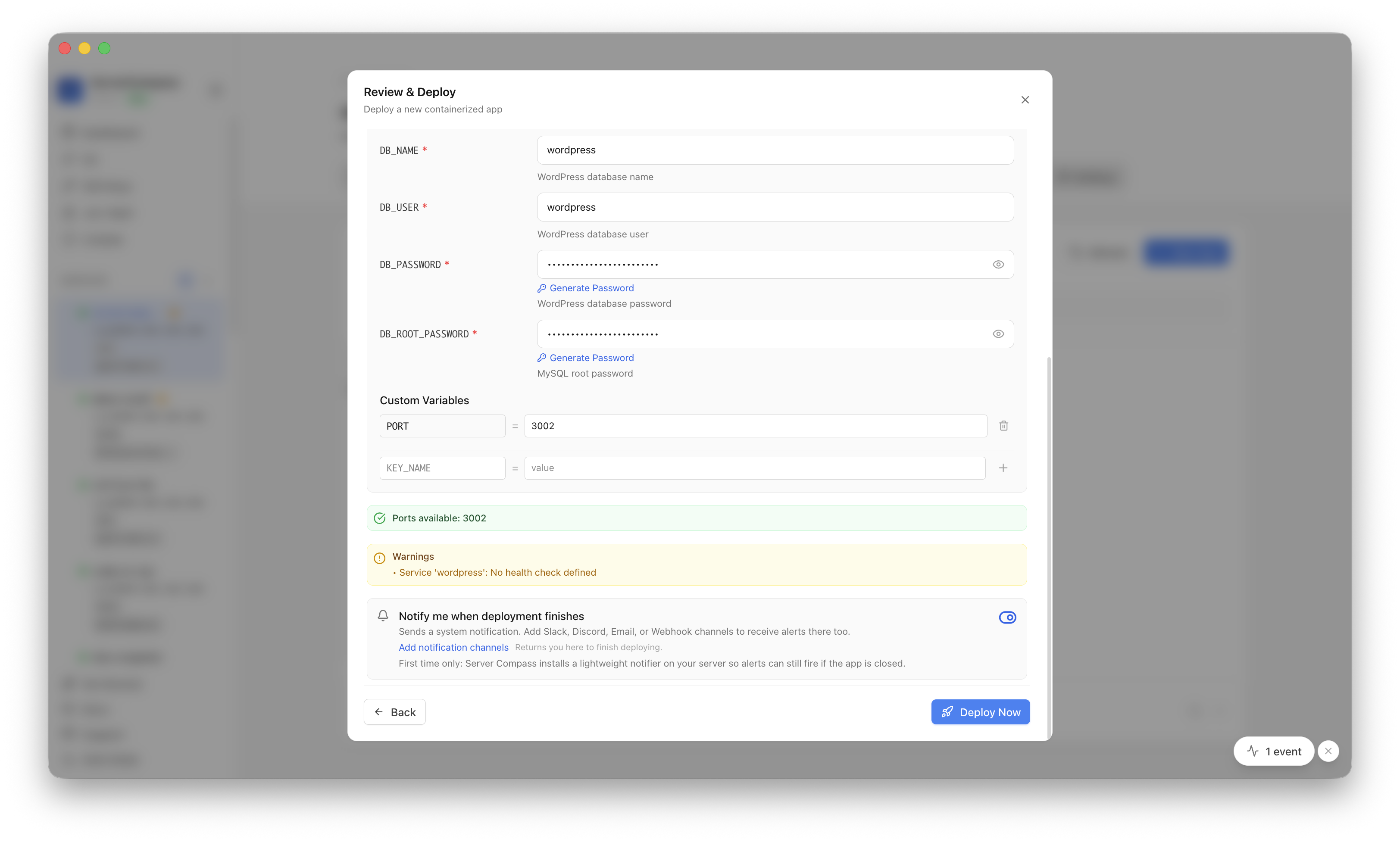Viewport: 1400px width, 842px height.
Task: Show the DB_PASSWORD value with eye icon
Action: [x=998, y=265]
